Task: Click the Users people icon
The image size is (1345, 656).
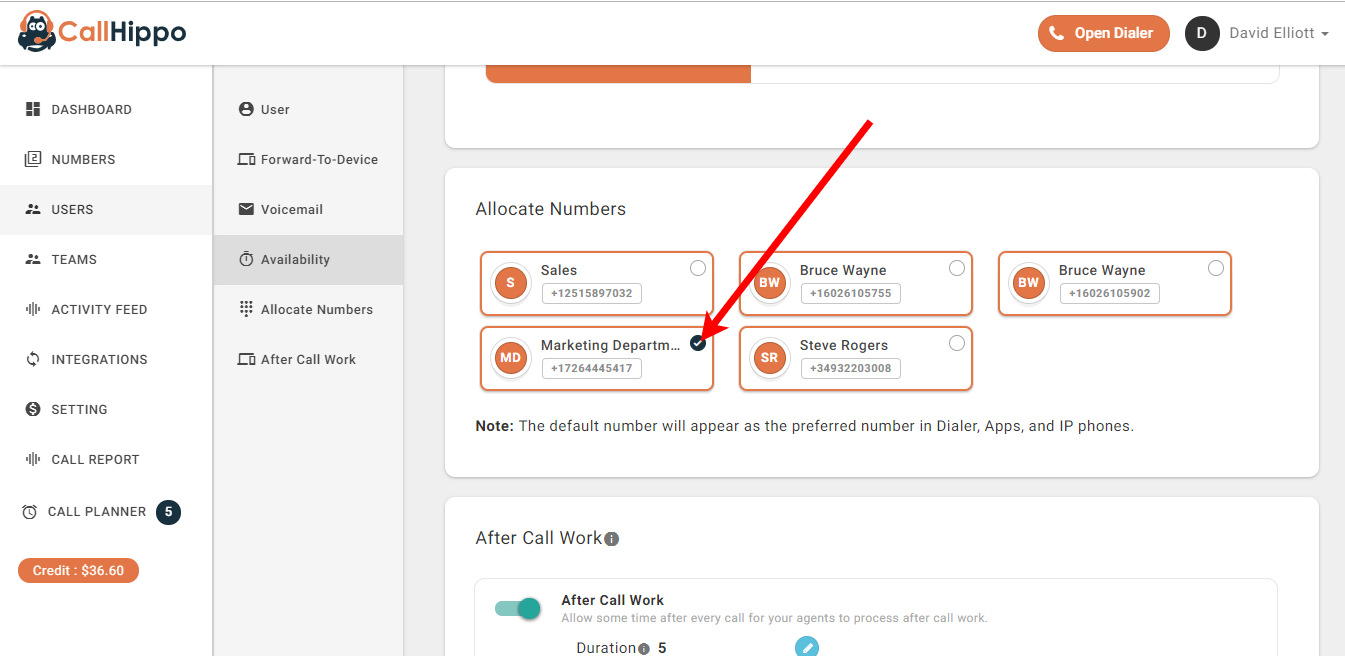Action: point(33,209)
